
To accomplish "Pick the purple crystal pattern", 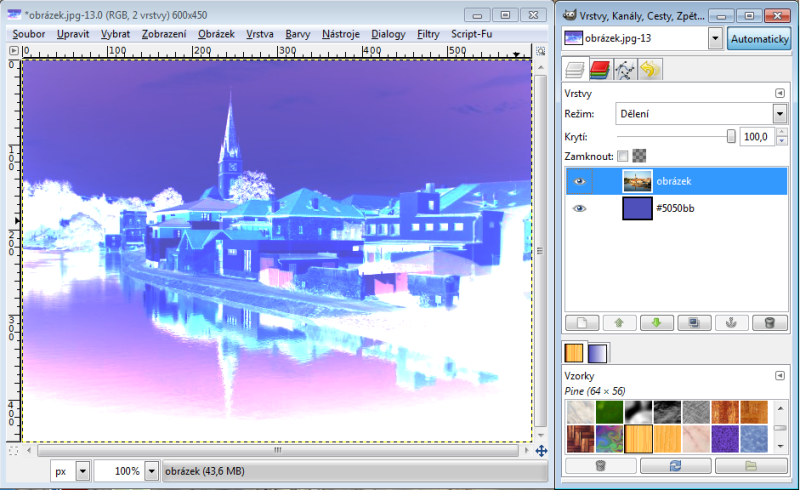I will (x=725, y=439).
